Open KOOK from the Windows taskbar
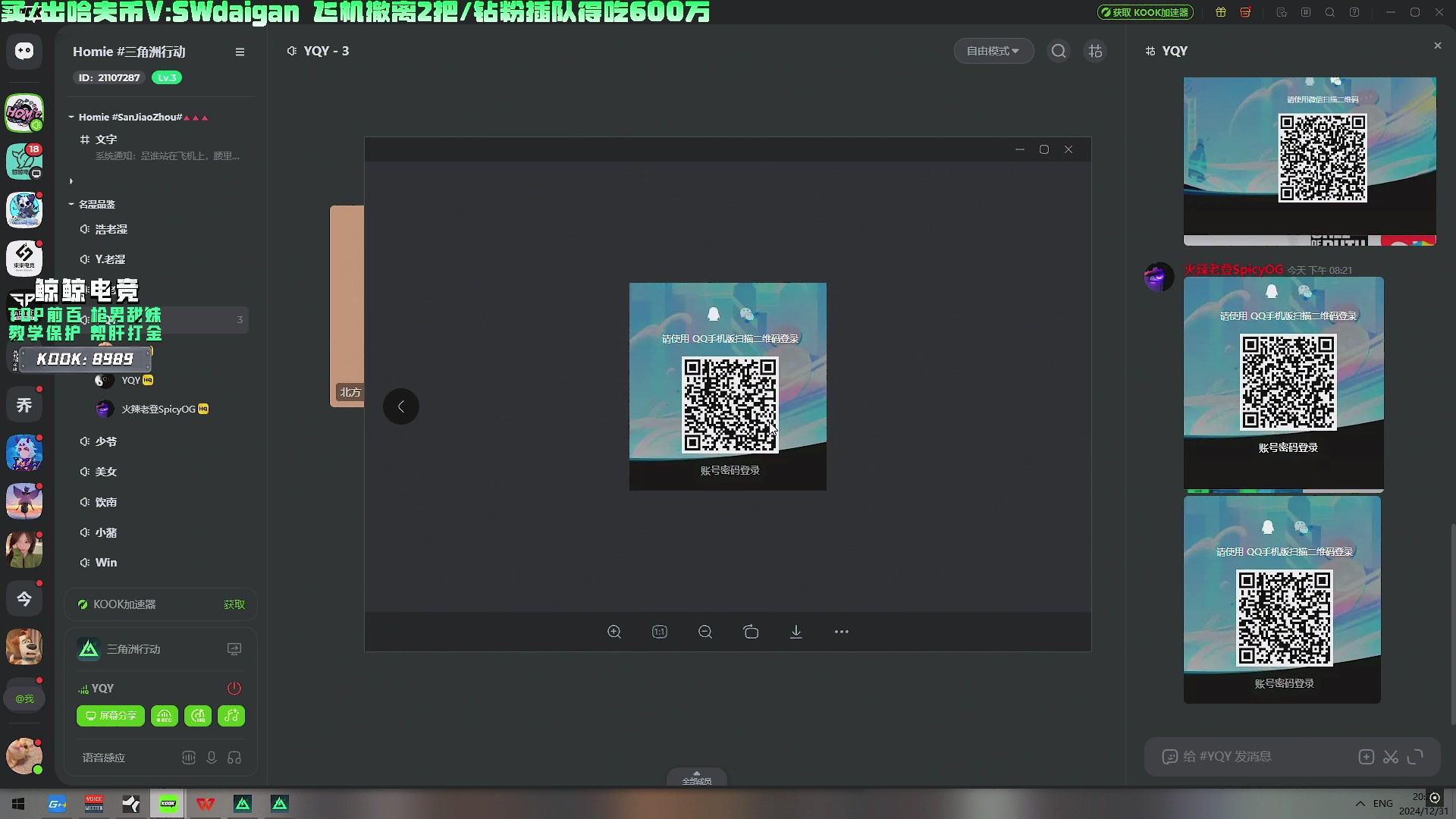 [x=168, y=804]
